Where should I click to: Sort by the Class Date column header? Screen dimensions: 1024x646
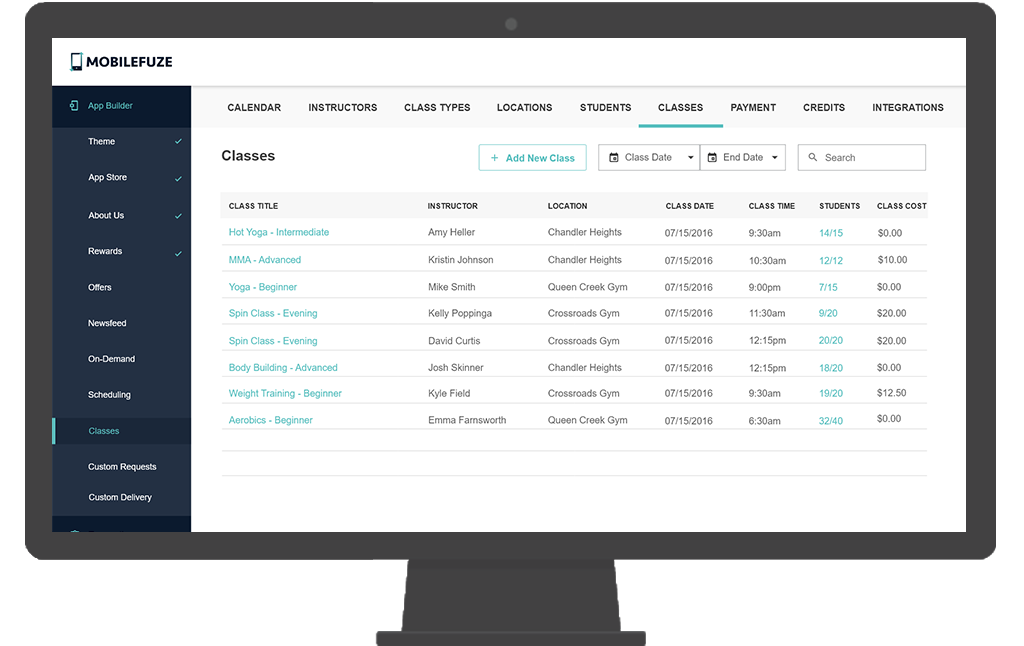[x=689, y=206]
